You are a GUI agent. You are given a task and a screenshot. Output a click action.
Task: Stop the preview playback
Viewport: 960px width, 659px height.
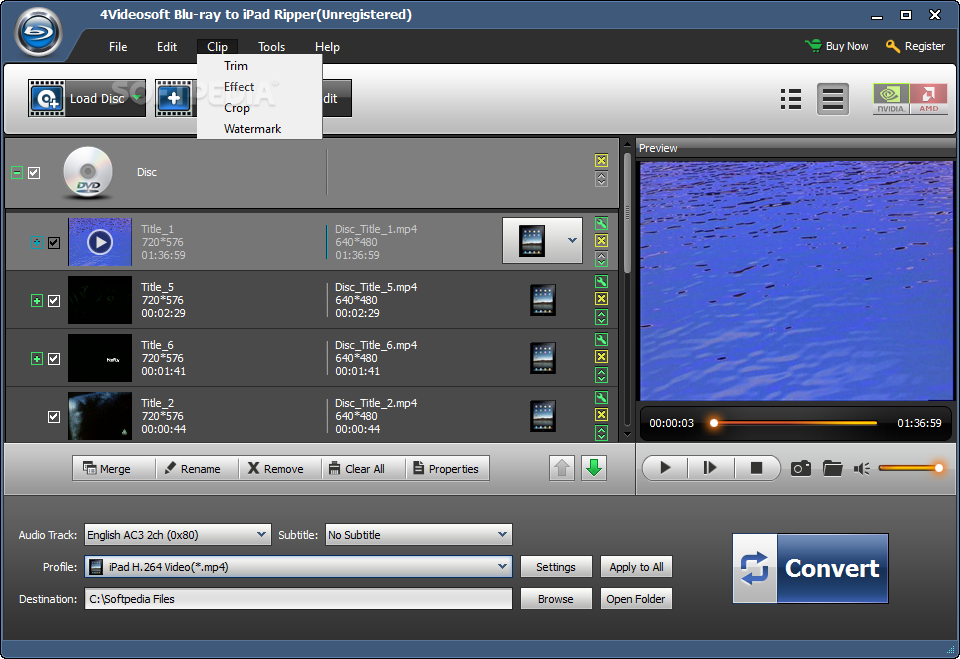tap(756, 468)
